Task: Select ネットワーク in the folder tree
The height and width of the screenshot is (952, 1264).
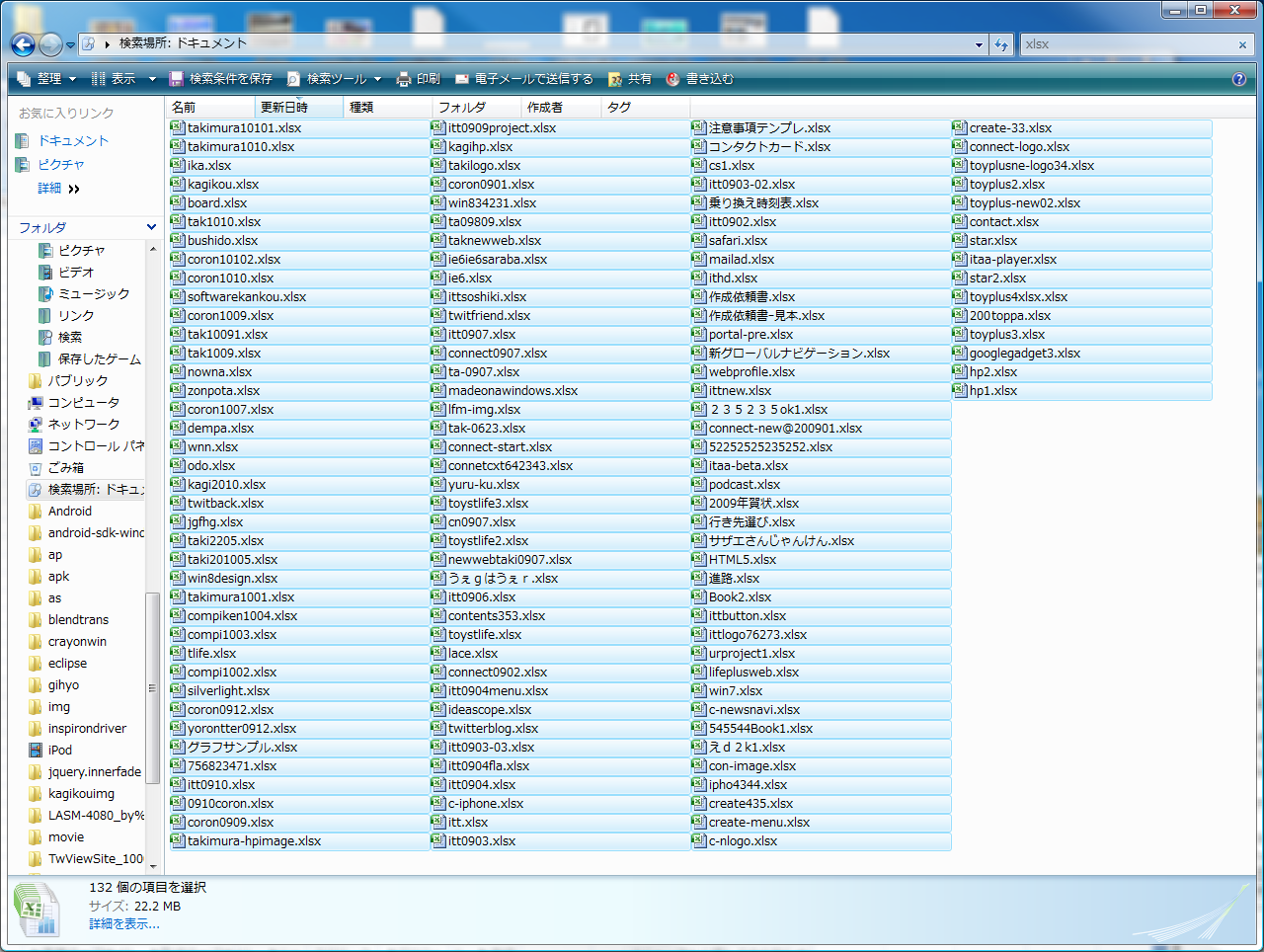Action: tap(84, 425)
